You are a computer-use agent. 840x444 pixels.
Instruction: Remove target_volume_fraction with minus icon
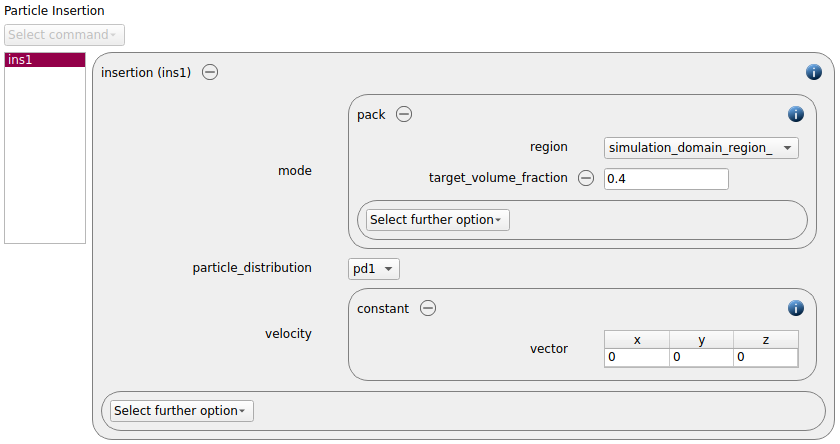(x=586, y=178)
